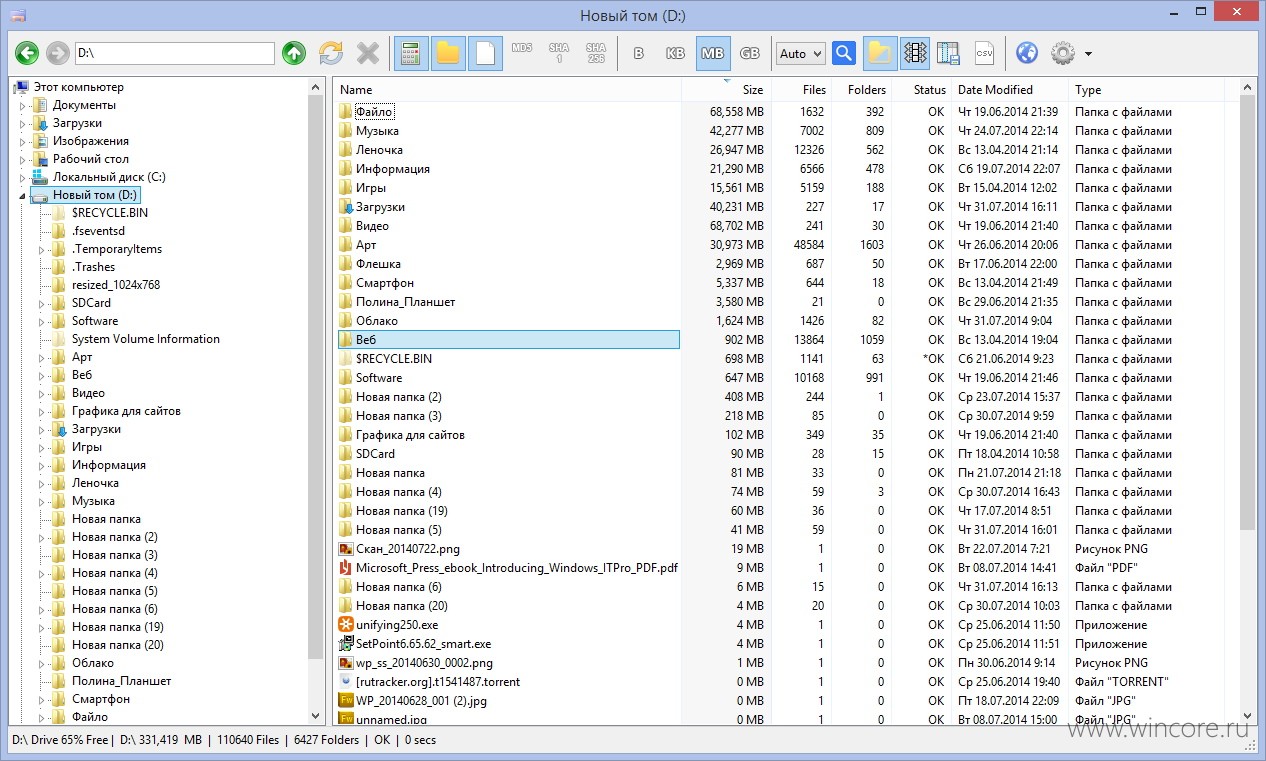
Task: Expand the SDCard node in the tree
Action: point(42,303)
